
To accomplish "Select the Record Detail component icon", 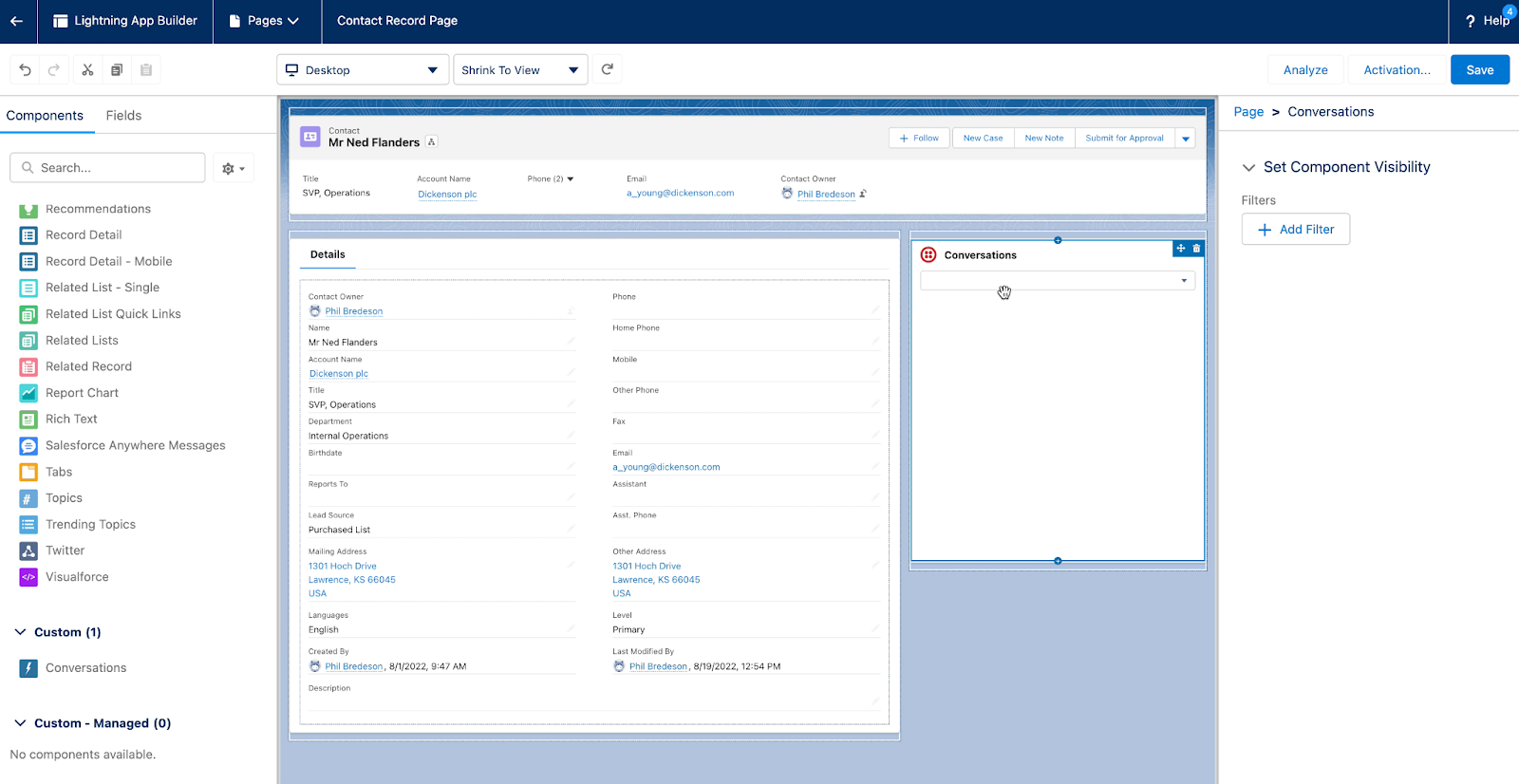I will pos(28,235).
